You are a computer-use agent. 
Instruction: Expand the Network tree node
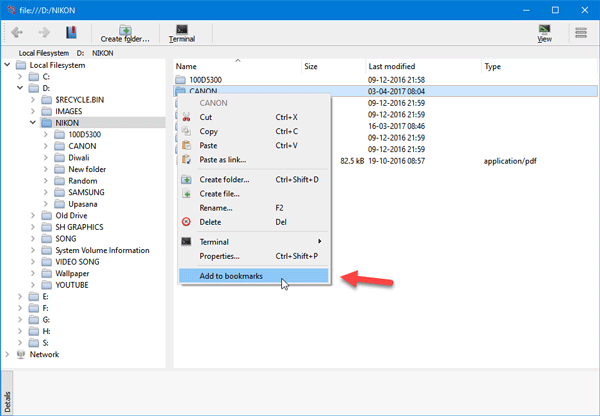(x=7, y=354)
